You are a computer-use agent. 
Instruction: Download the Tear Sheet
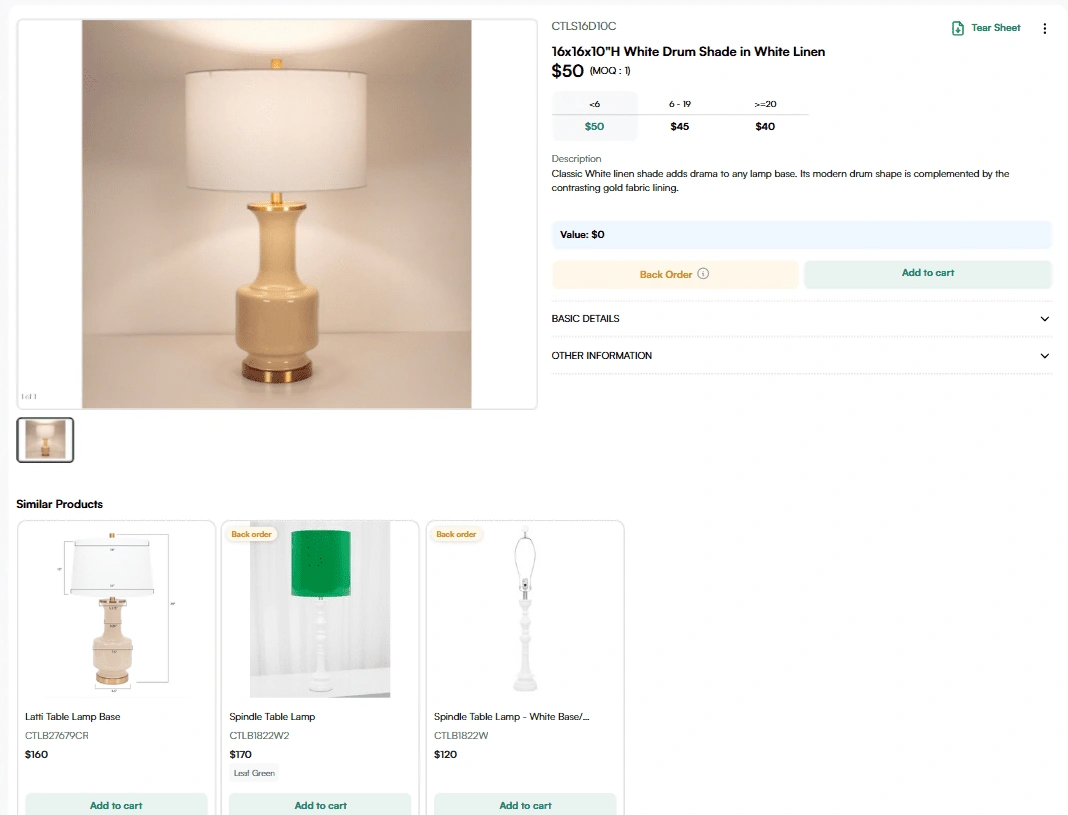click(x=985, y=28)
